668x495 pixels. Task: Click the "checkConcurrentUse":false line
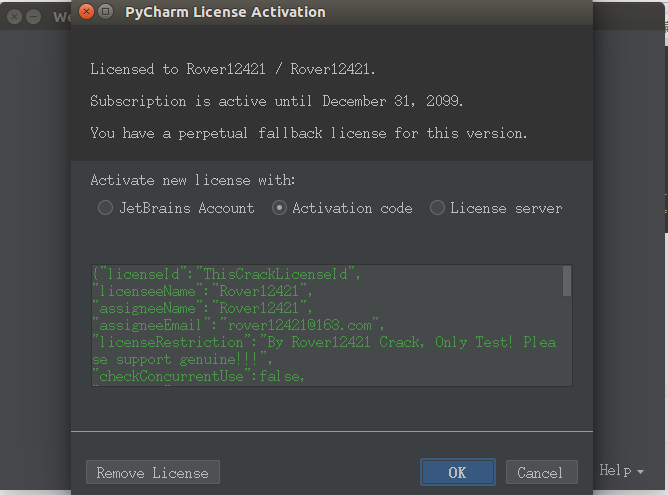click(x=199, y=376)
